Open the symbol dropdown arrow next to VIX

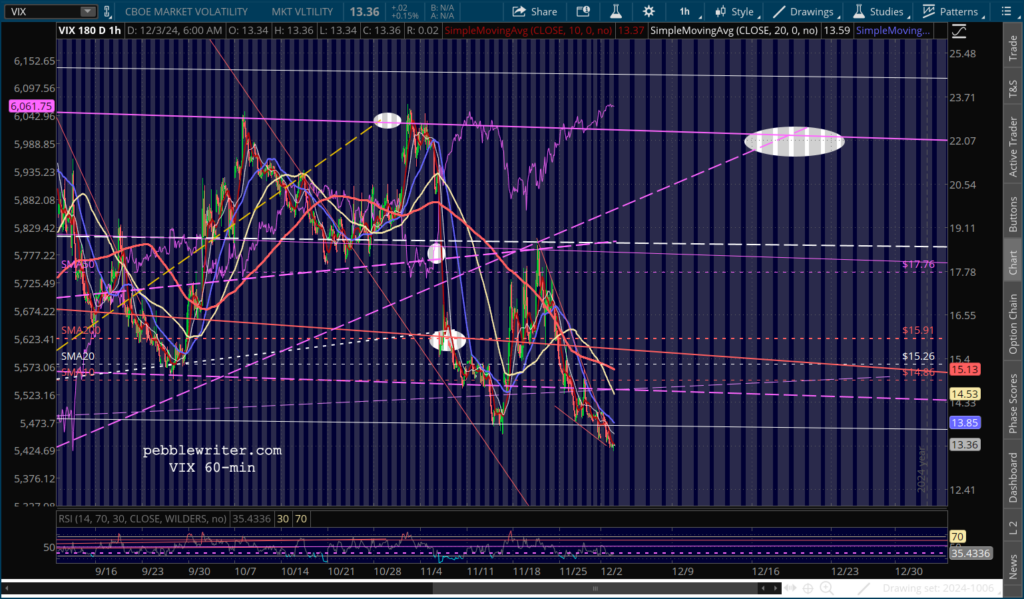point(88,11)
